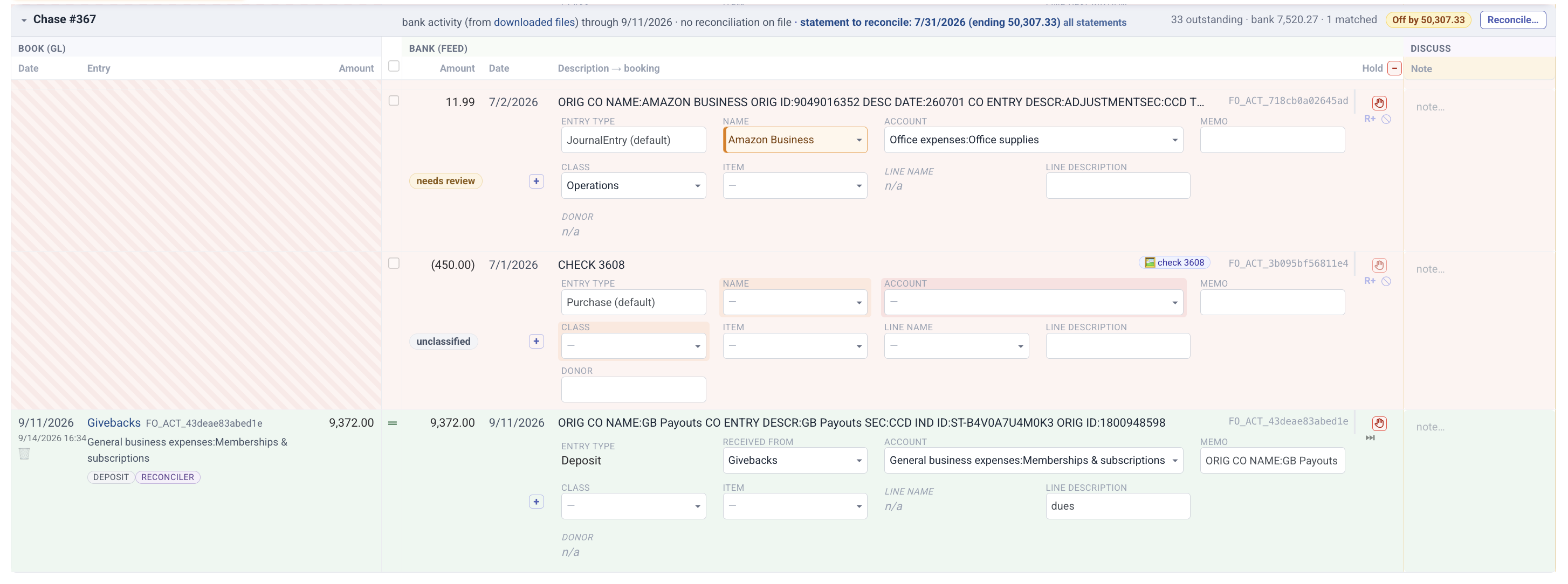
Task: Click R+ icon on Amazon Business row
Action: coord(1370,119)
